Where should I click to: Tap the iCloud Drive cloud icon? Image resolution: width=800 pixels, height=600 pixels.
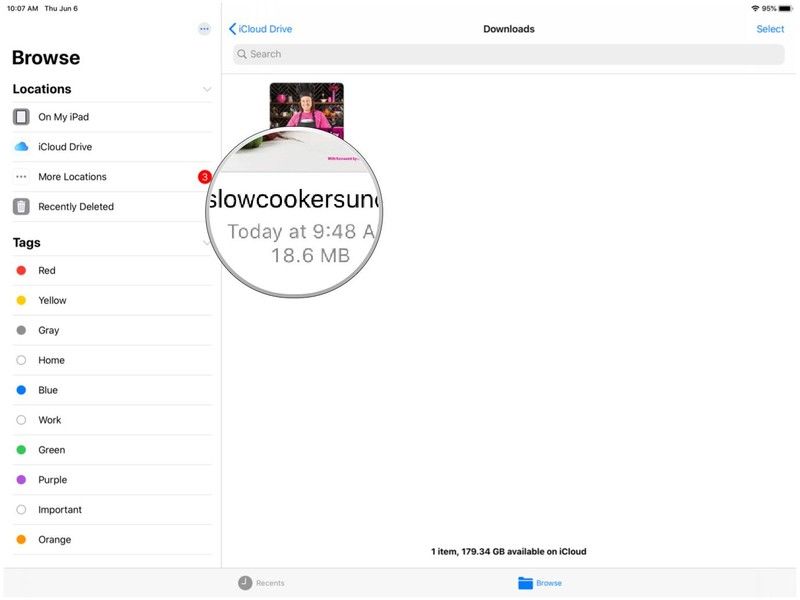click(x=21, y=147)
